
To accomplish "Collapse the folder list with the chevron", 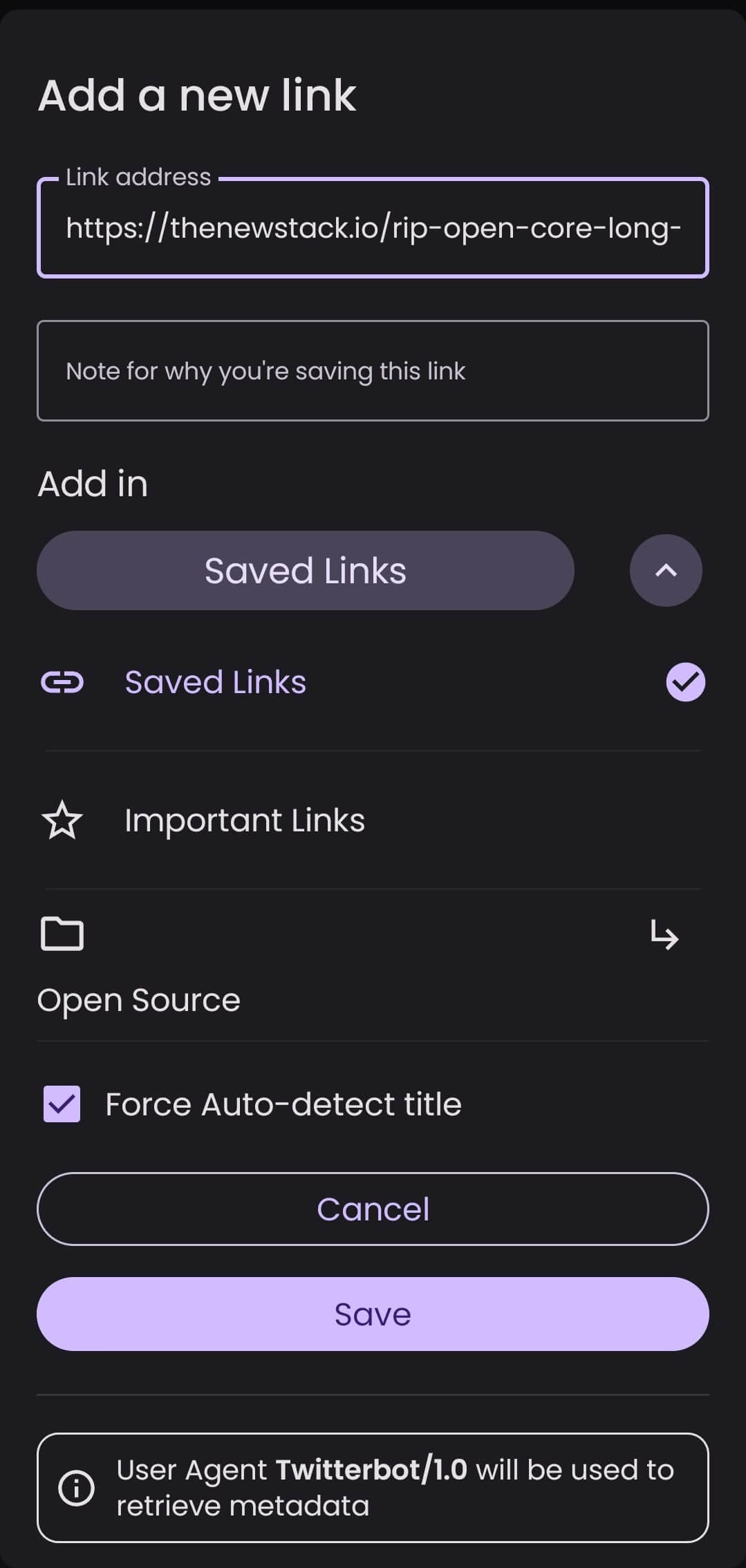I will pos(666,571).
